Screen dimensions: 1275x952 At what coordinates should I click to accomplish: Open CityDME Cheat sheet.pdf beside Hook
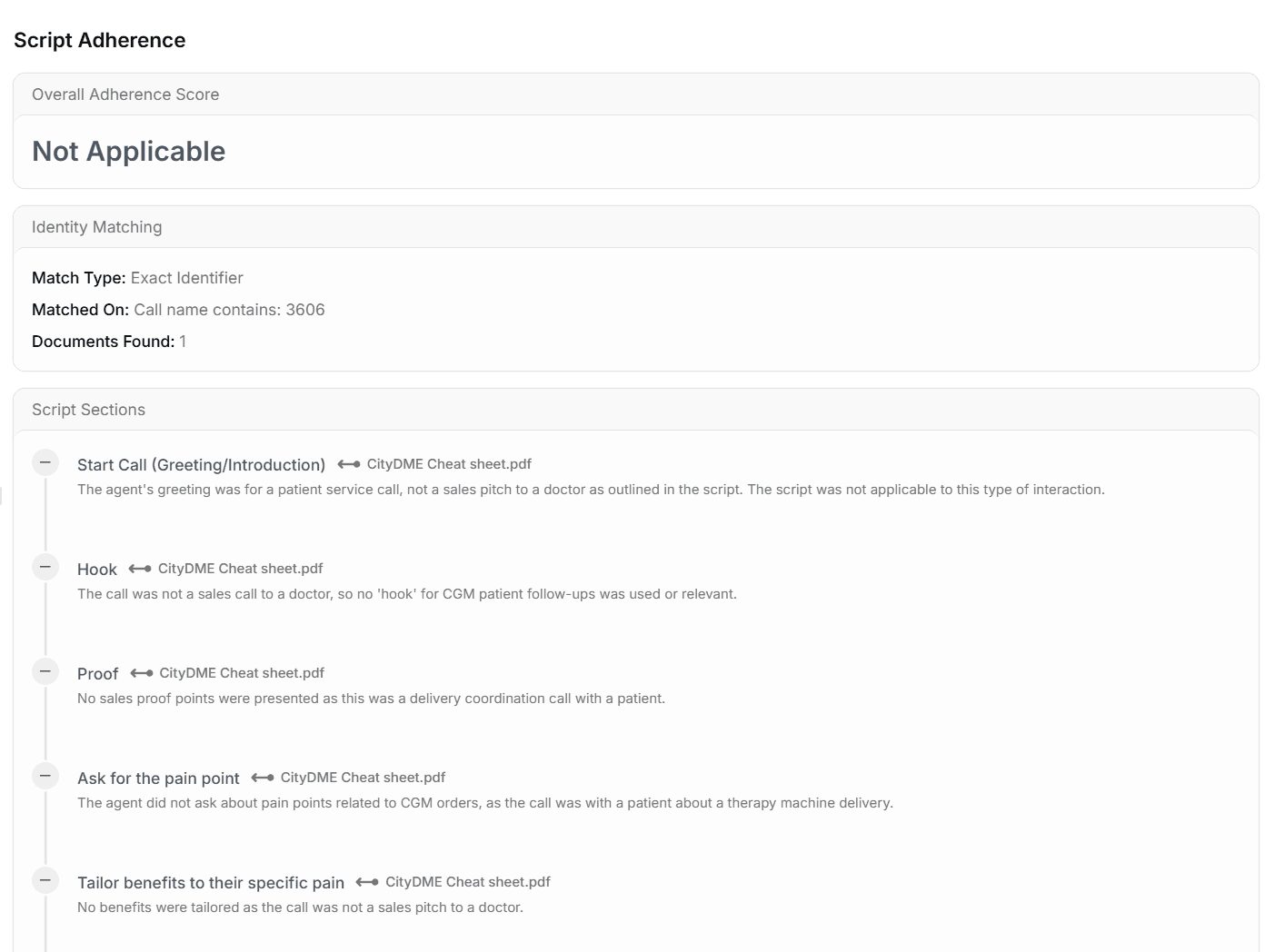click(240, 569)
